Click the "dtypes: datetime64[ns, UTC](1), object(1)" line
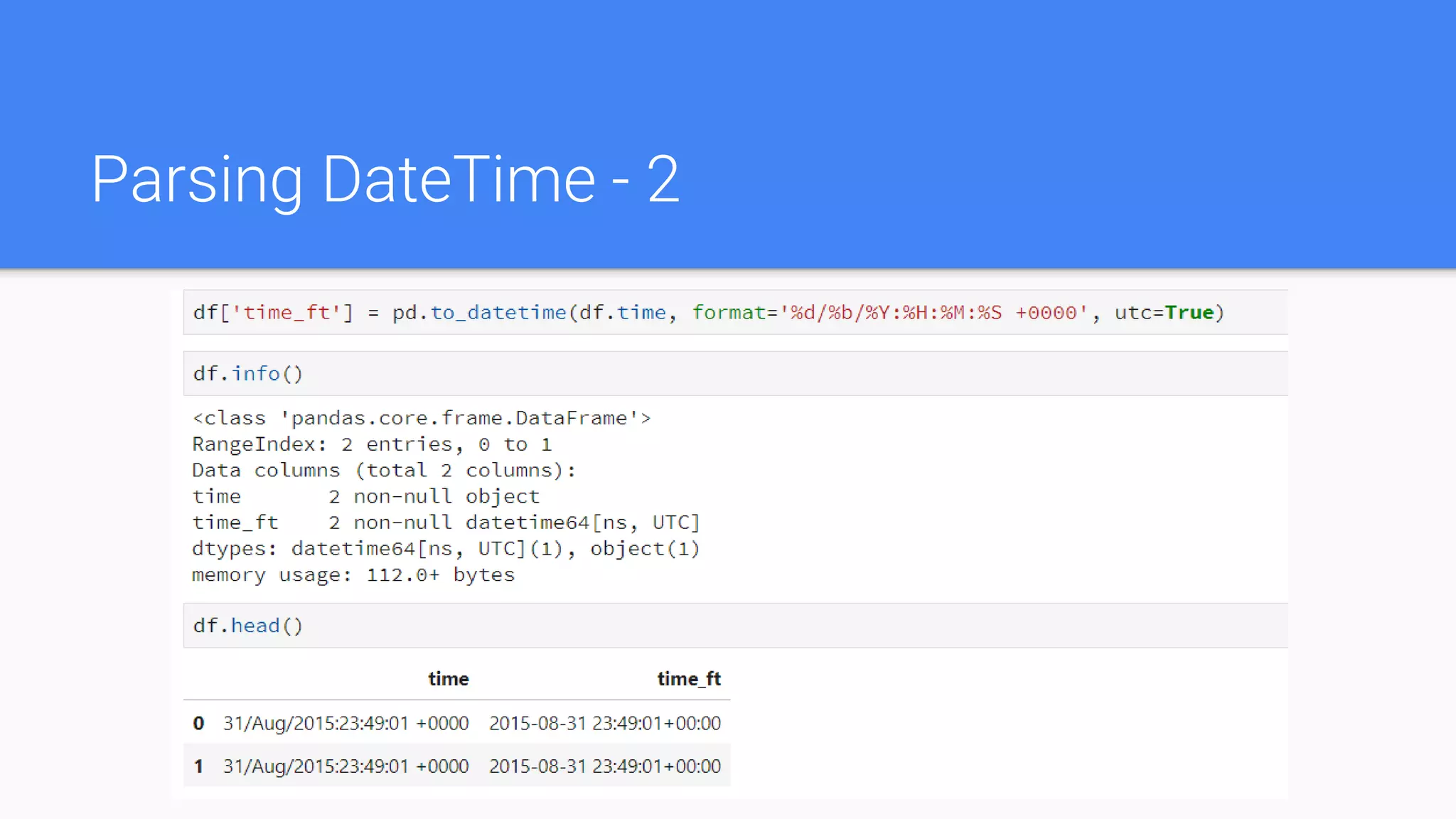This screenshot has width=1456, height=819. (x=446, y=549)
